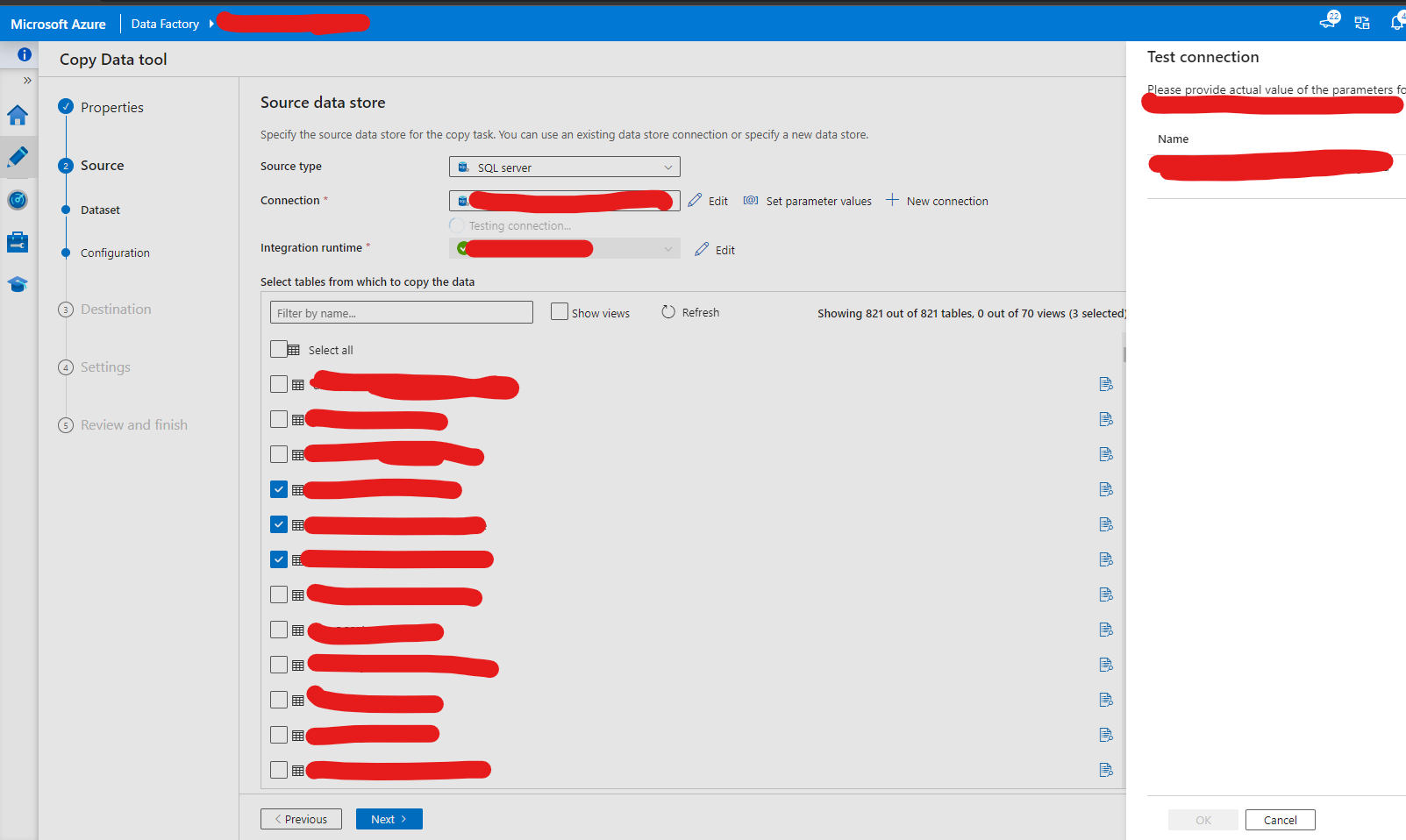This screenshot has height=840, width=1406.
Task: Go to Settings step
Action: (105, 367)
